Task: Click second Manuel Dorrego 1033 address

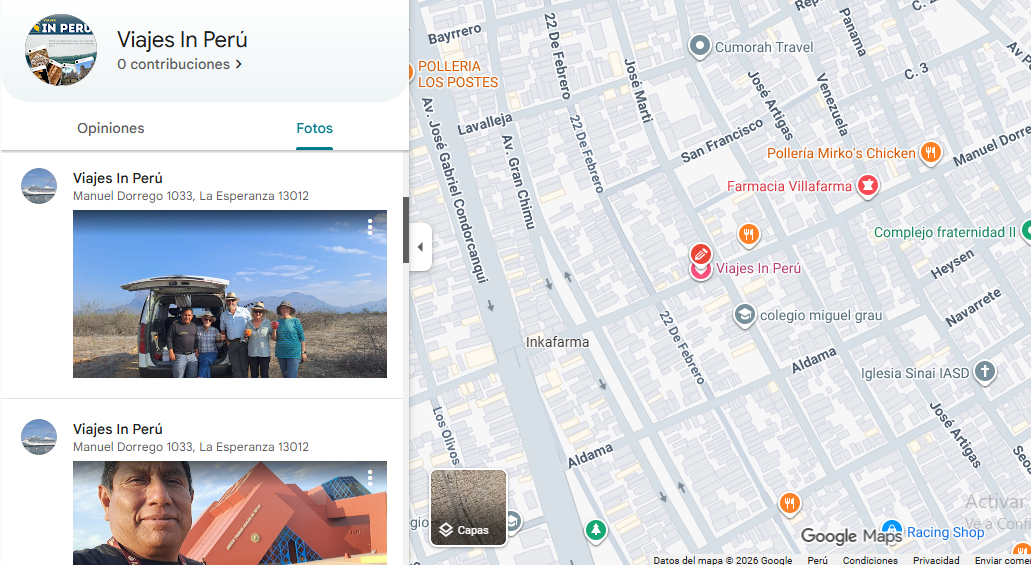Action: coord(191,447)
